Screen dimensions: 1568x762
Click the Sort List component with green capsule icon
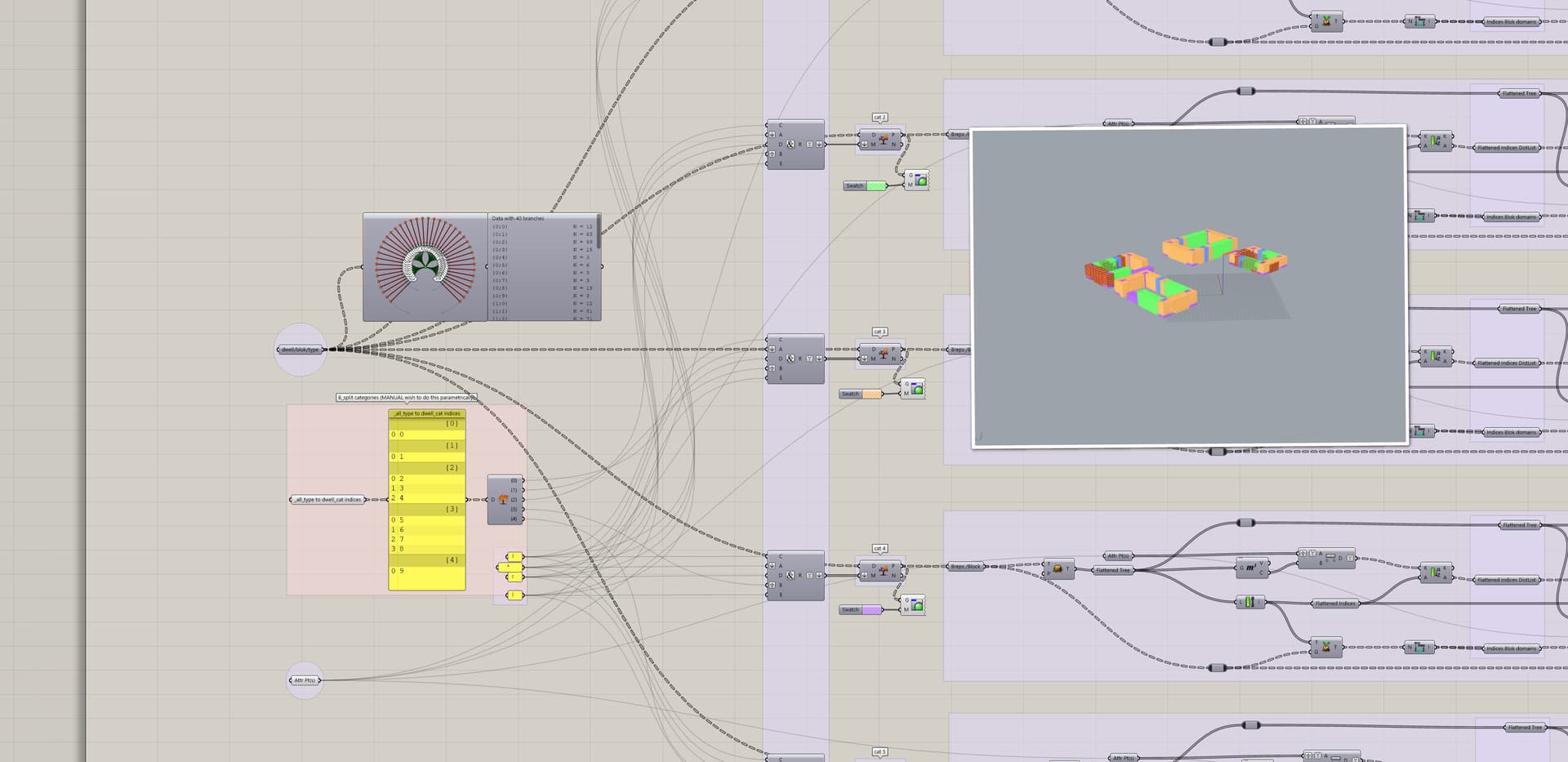[x=1249, y=603]
